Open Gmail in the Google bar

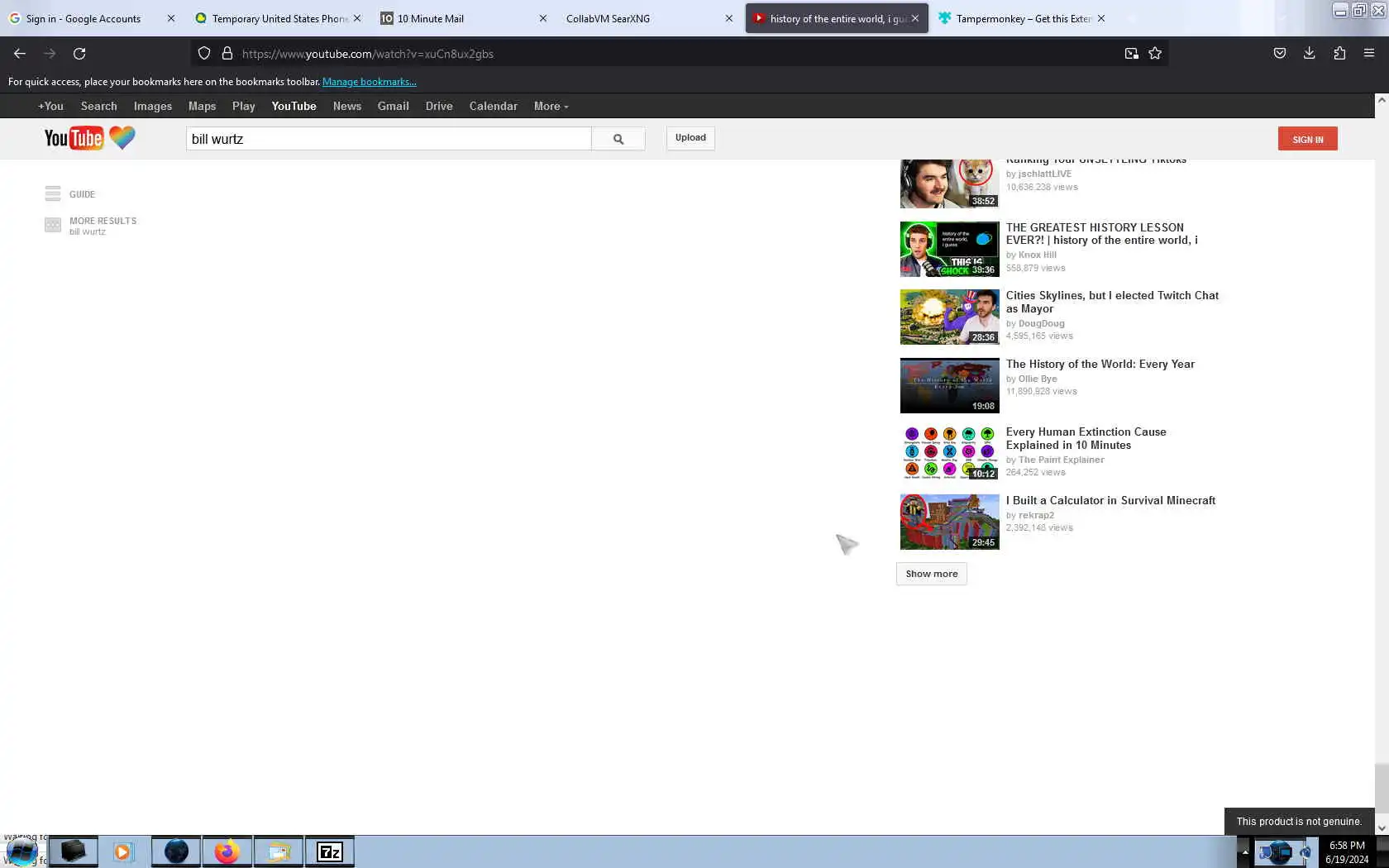pyautogui.click(x=394, y=106)
